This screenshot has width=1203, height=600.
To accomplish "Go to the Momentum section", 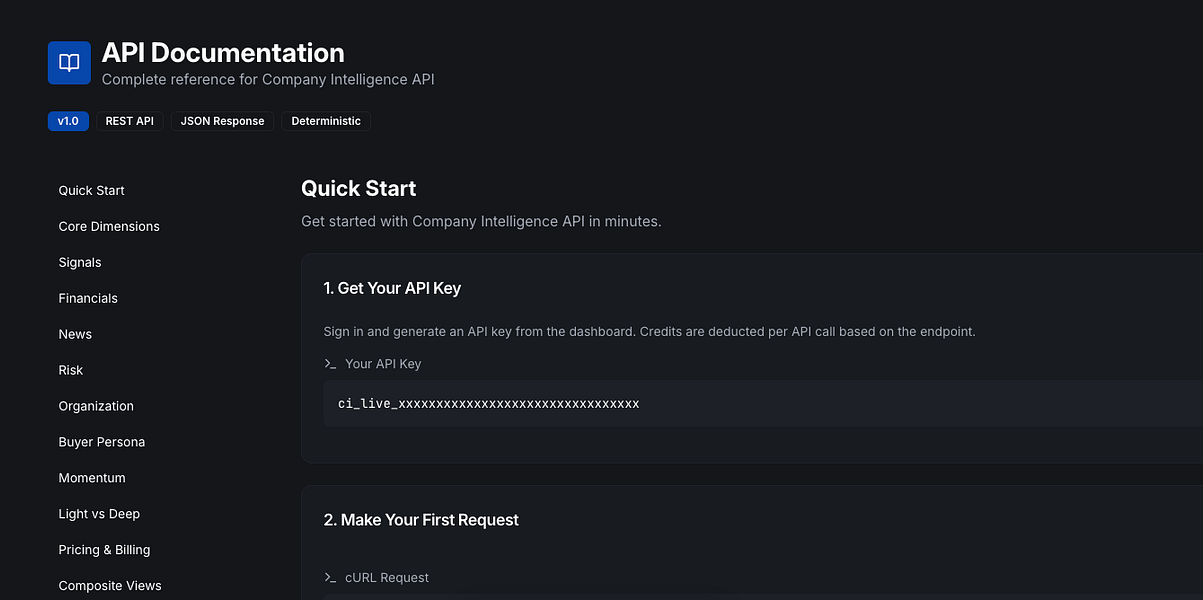I will coord(92,479).
